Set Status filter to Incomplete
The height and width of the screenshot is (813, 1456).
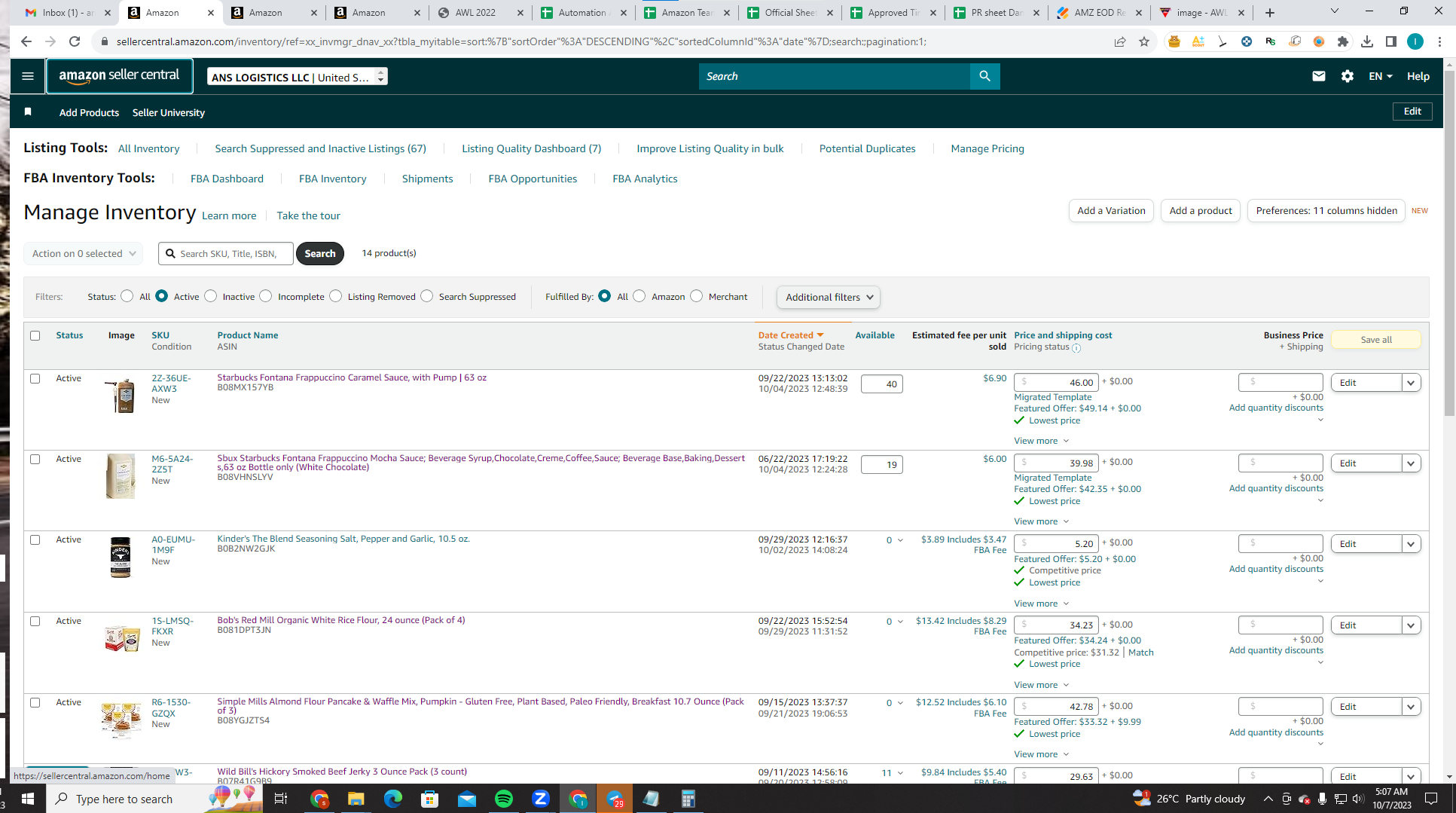point(266,296)
